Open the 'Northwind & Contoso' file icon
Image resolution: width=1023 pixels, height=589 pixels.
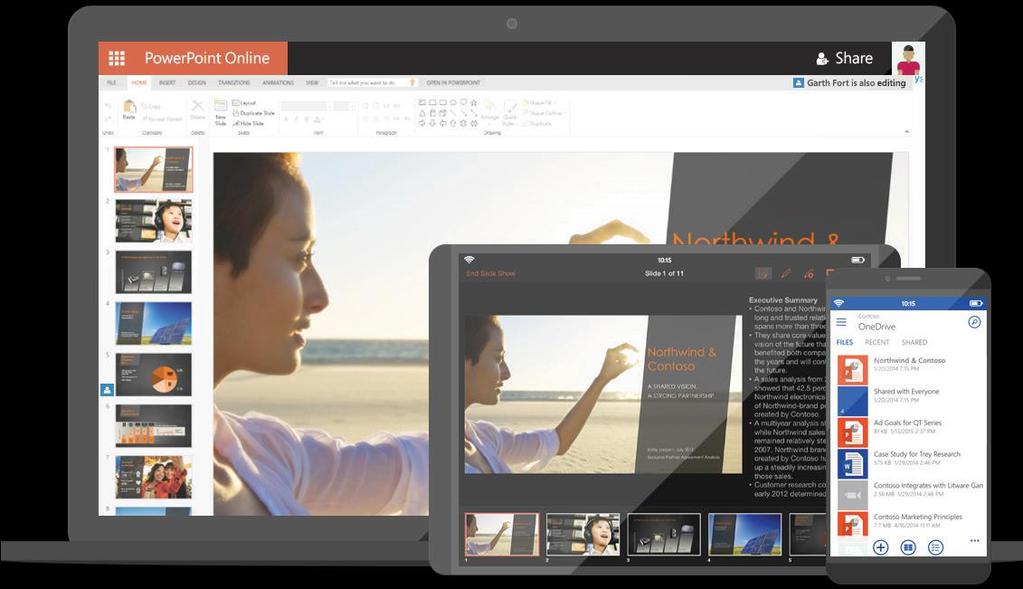point(853,370)
